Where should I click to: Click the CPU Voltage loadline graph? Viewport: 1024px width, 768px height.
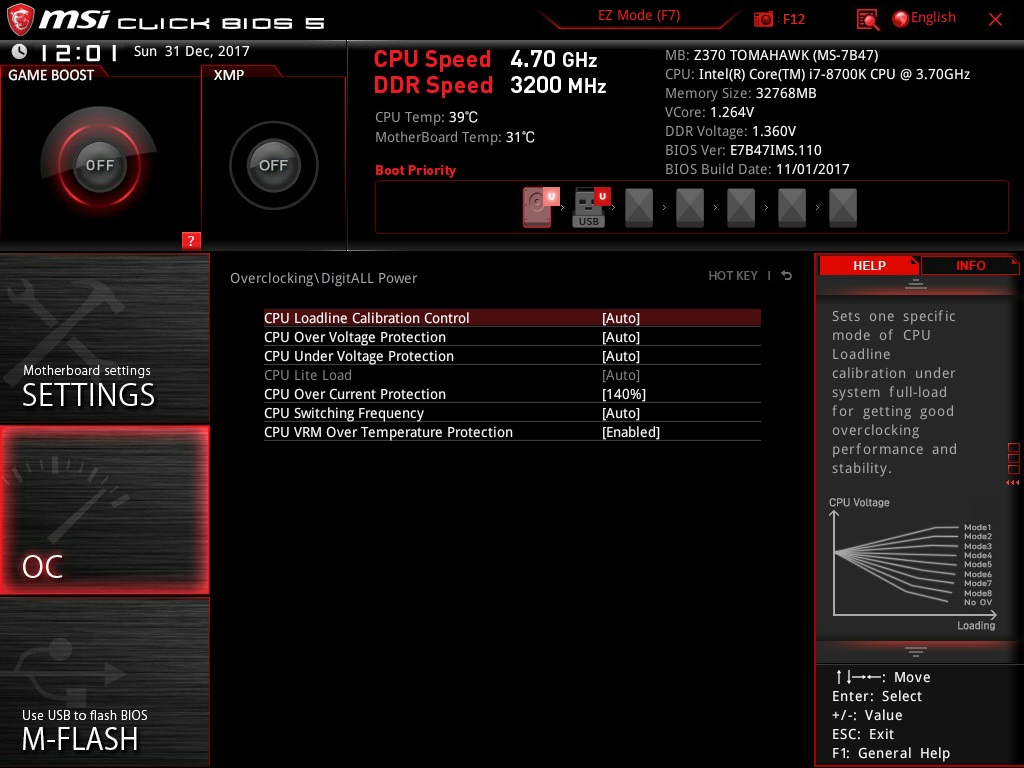(x=913, y=564)
